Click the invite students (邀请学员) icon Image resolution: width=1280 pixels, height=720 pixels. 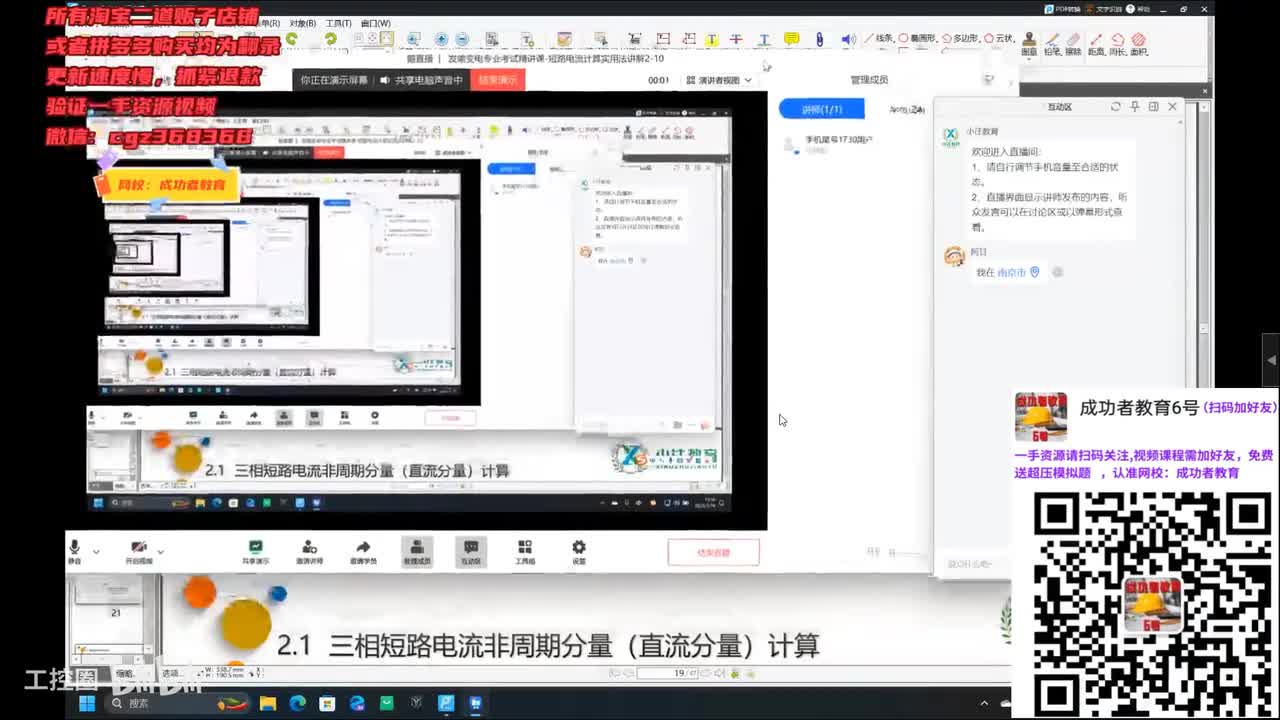363,551
